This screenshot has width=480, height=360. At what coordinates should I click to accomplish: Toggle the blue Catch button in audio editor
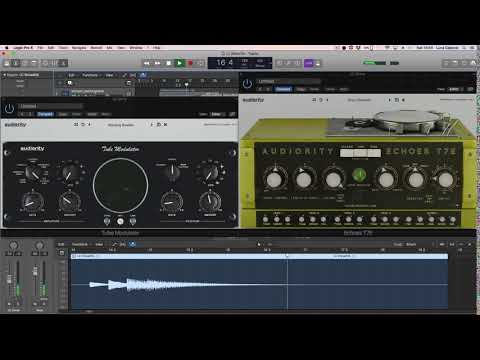(132, 244)
